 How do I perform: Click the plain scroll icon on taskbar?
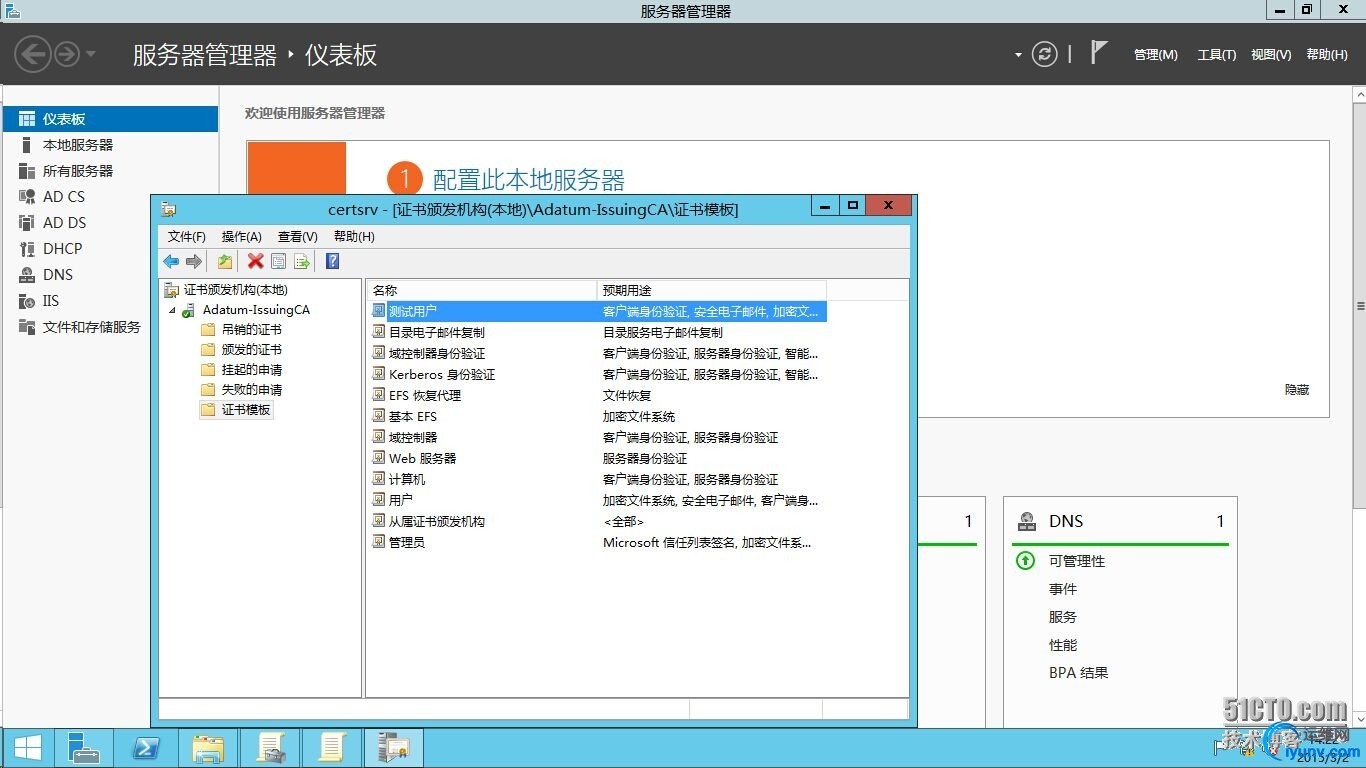click(x=332, y=748)
